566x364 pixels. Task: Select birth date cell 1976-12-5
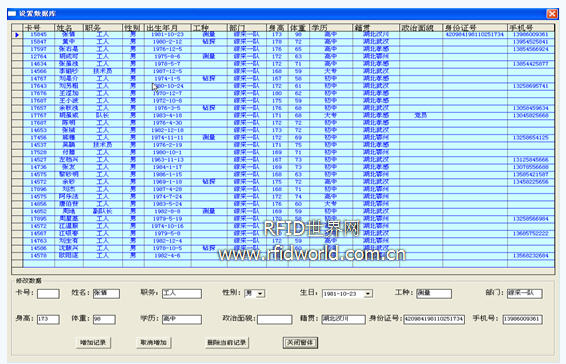167,49
